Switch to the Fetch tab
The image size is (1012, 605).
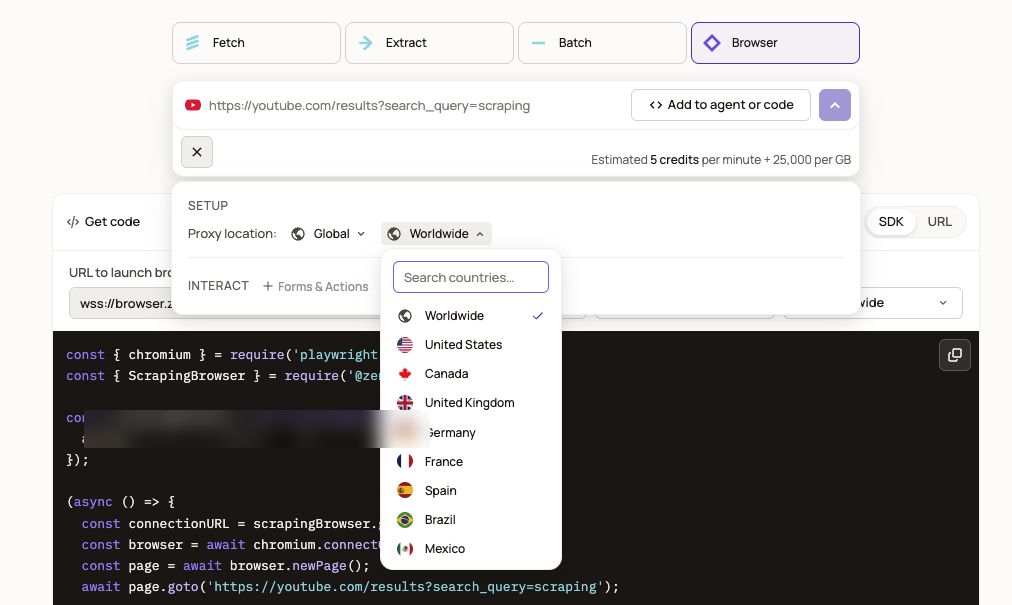pyautogui.click(x=256, y=43)
